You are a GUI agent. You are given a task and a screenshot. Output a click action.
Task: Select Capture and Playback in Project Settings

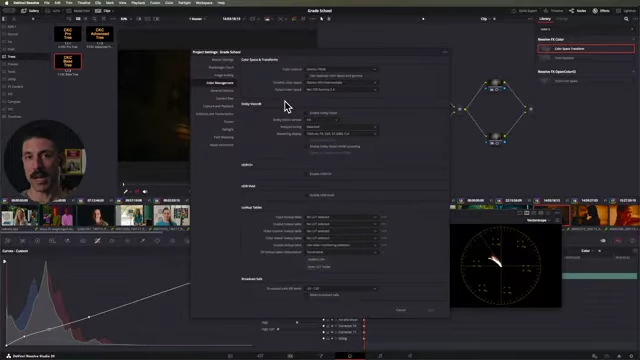(218, 106)
